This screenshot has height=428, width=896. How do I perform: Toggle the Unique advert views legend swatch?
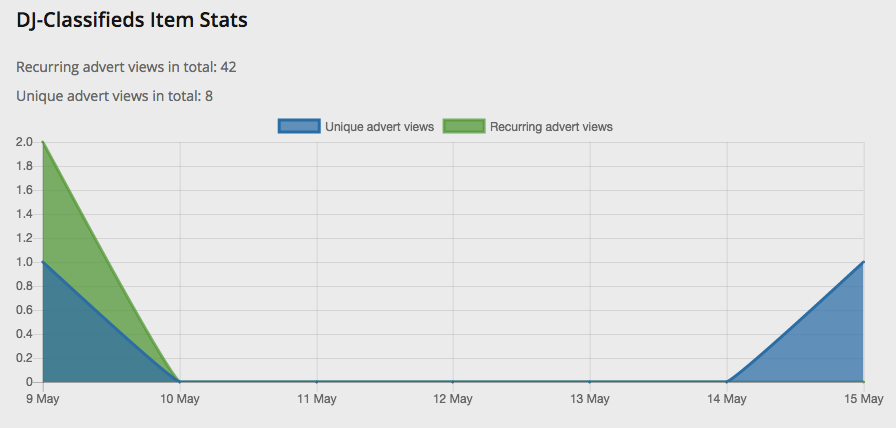tap(299, 126)
